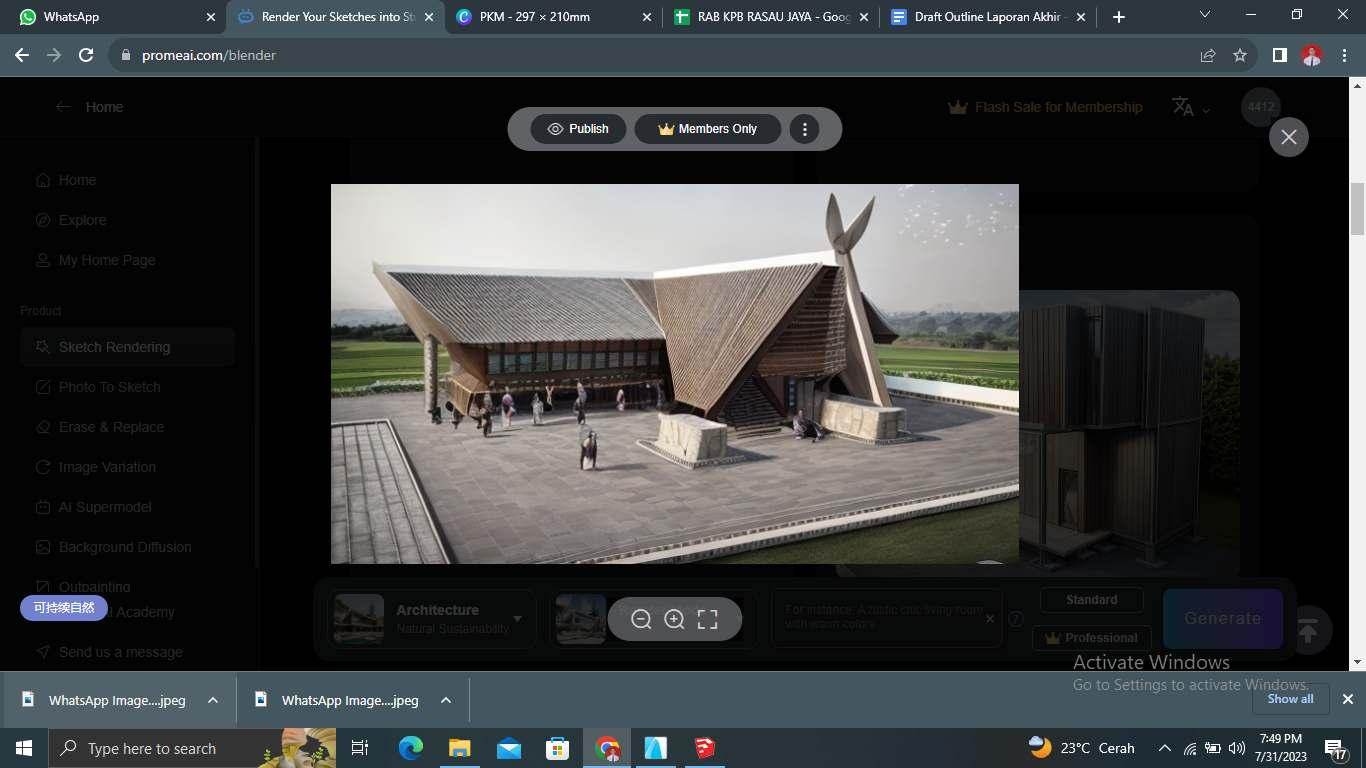Select the AI Supermodel tool

point(93,507)
